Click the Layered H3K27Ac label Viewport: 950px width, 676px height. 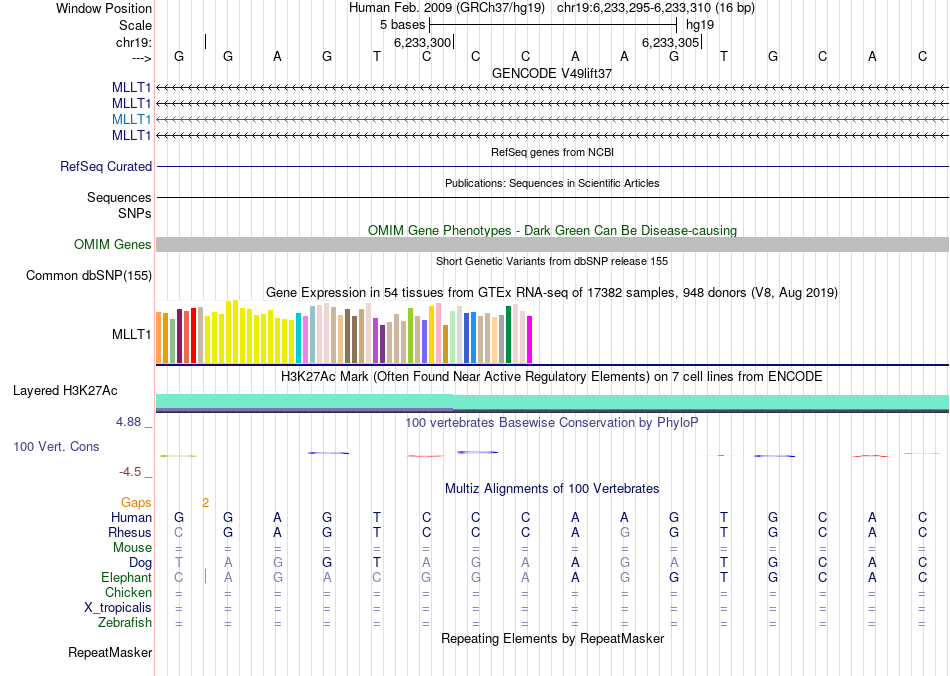pos(65,391)
